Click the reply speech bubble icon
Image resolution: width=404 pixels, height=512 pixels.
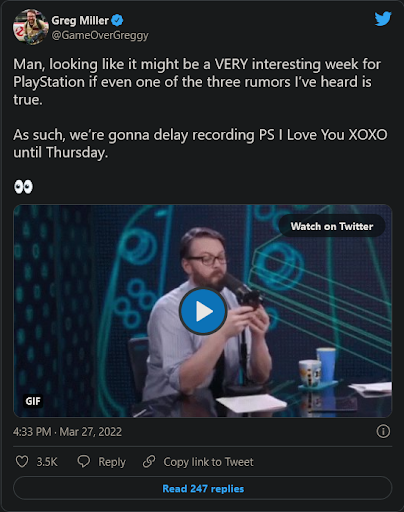pyautogui.click(x=84, y=462)
